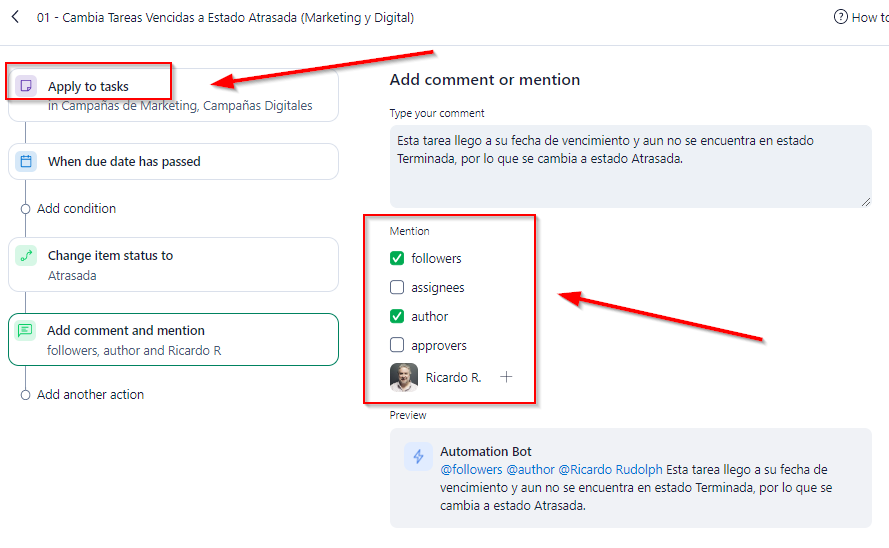
Task: Enable the approvers mention checkbox
Action: pyautogui.click(x=397, y=345)
